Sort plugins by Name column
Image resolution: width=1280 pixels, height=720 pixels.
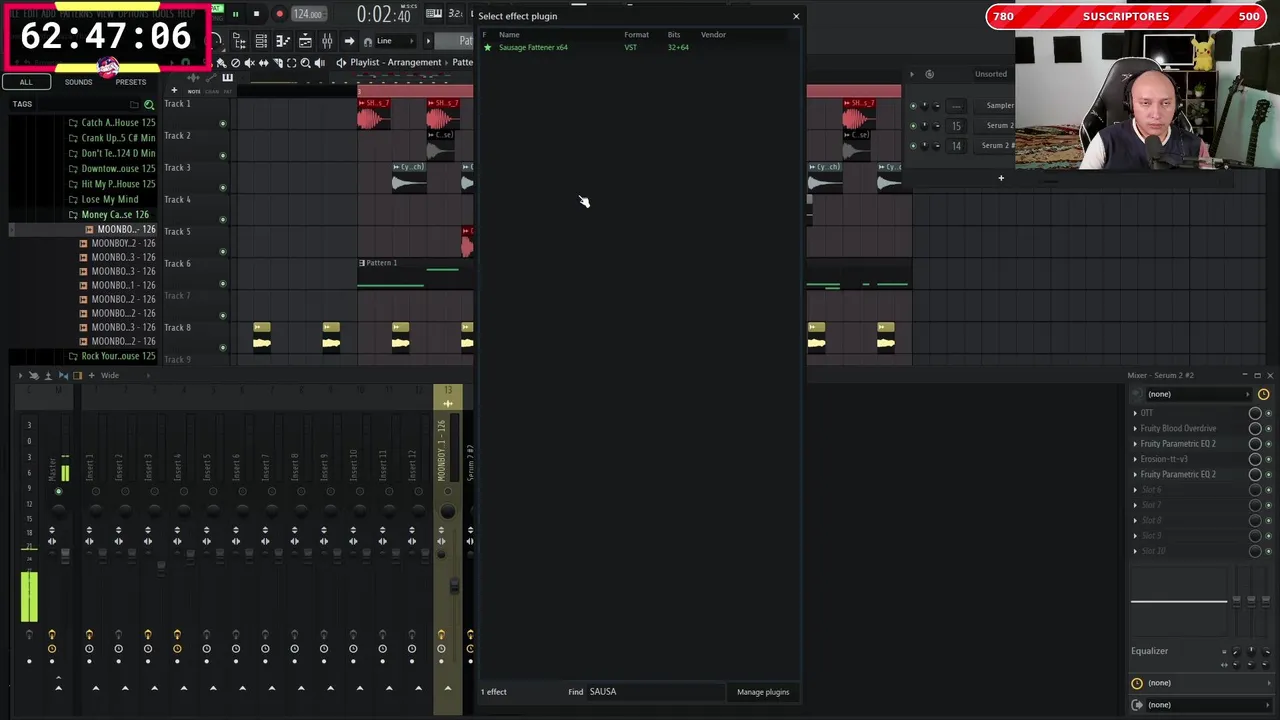click(x=509, y=34)
